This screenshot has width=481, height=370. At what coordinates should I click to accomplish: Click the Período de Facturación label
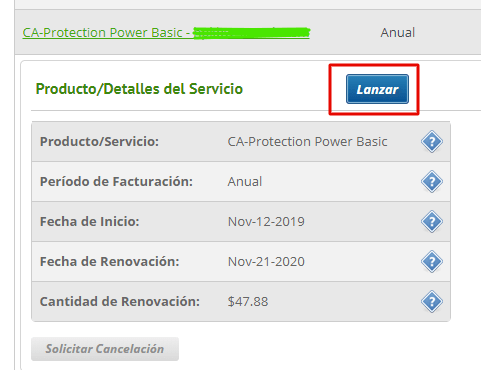point(116,182)
